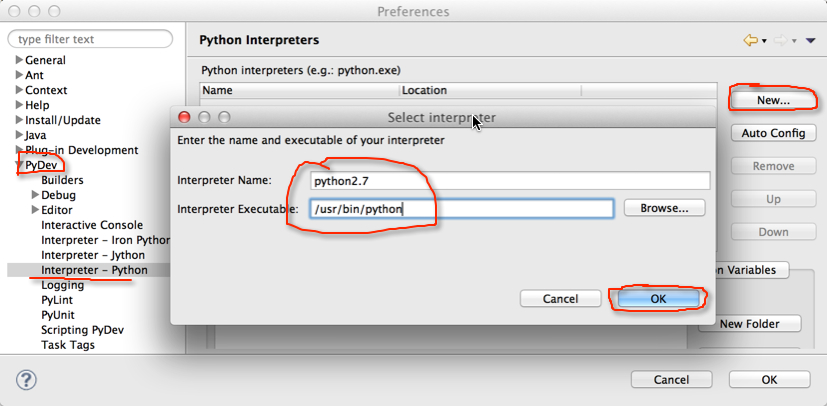Click the forward navigation arrow icon
Image resolution: width=827 pixels, height=406 pixels.
[781, 41]
